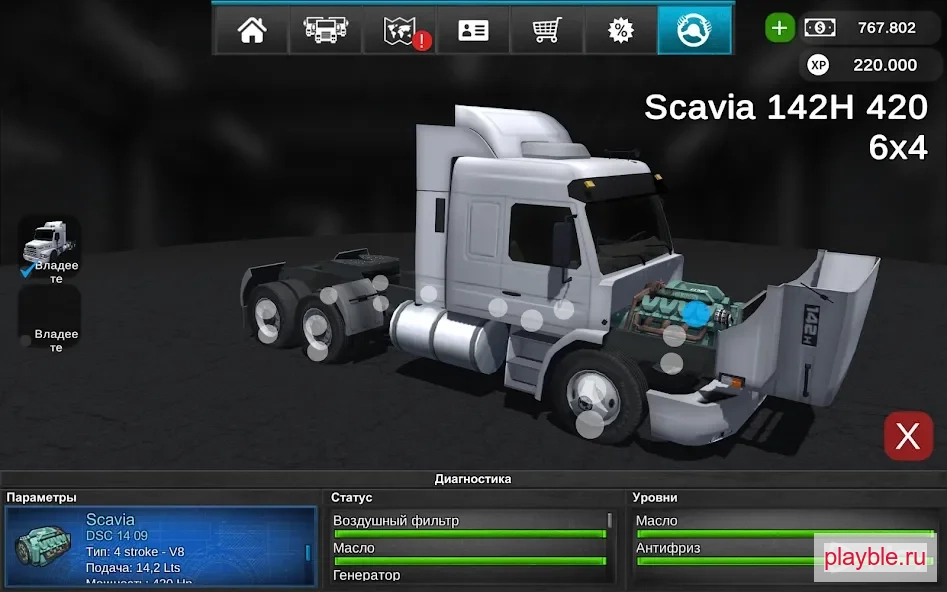Viewport: 947px width, 592px height.
Task: Click the green plus add money button
Action: [779, 28]
